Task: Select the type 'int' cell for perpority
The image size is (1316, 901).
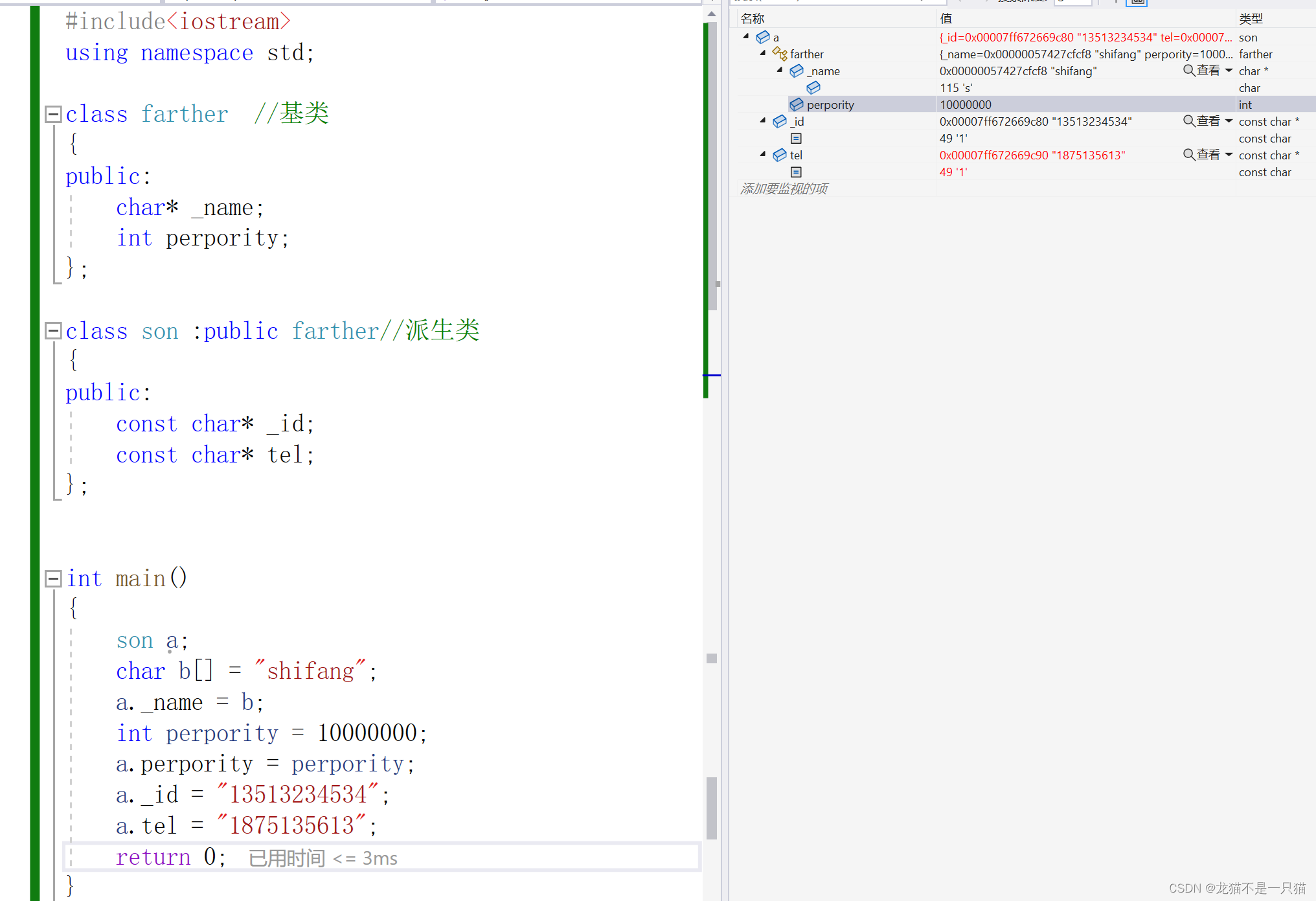Action: click(x=1275, y=104)
